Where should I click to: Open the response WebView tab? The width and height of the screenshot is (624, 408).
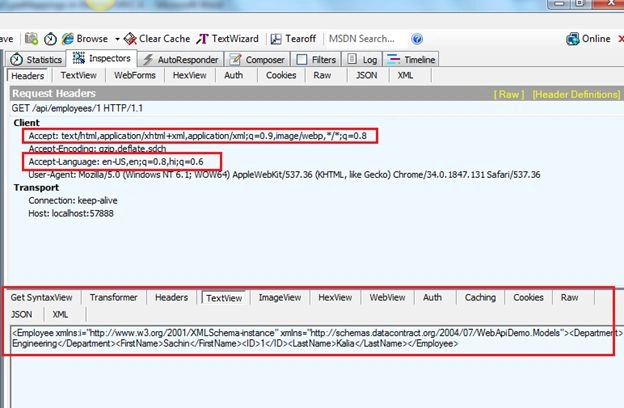pyautogui.click(x=387, y=297)
